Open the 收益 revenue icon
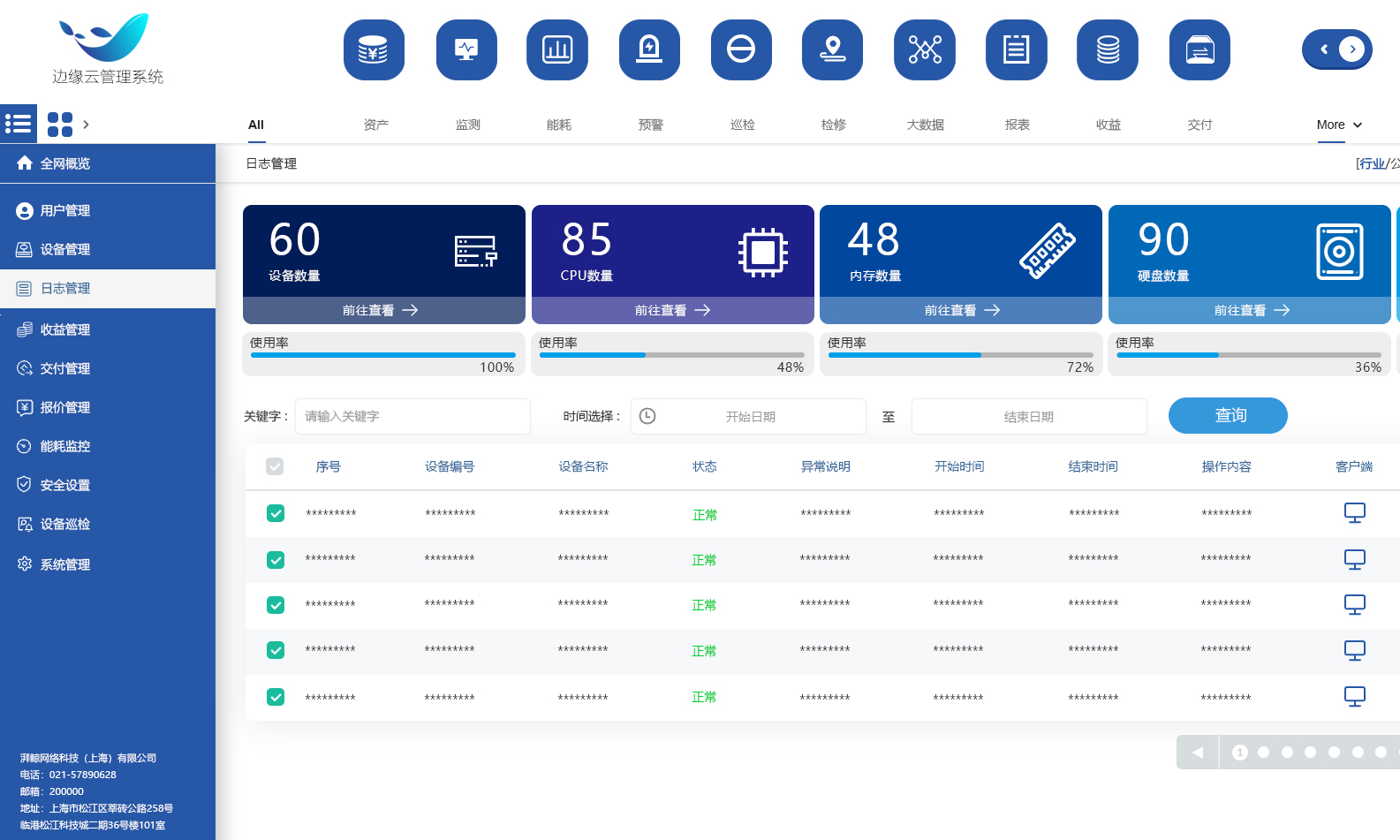 1108,49
